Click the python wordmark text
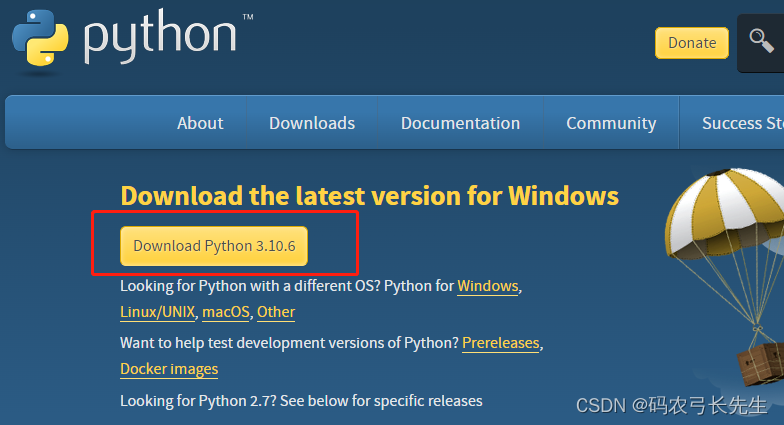Image resolution: width=784 pixels, height=425 pixels. (x=160, y=36)
